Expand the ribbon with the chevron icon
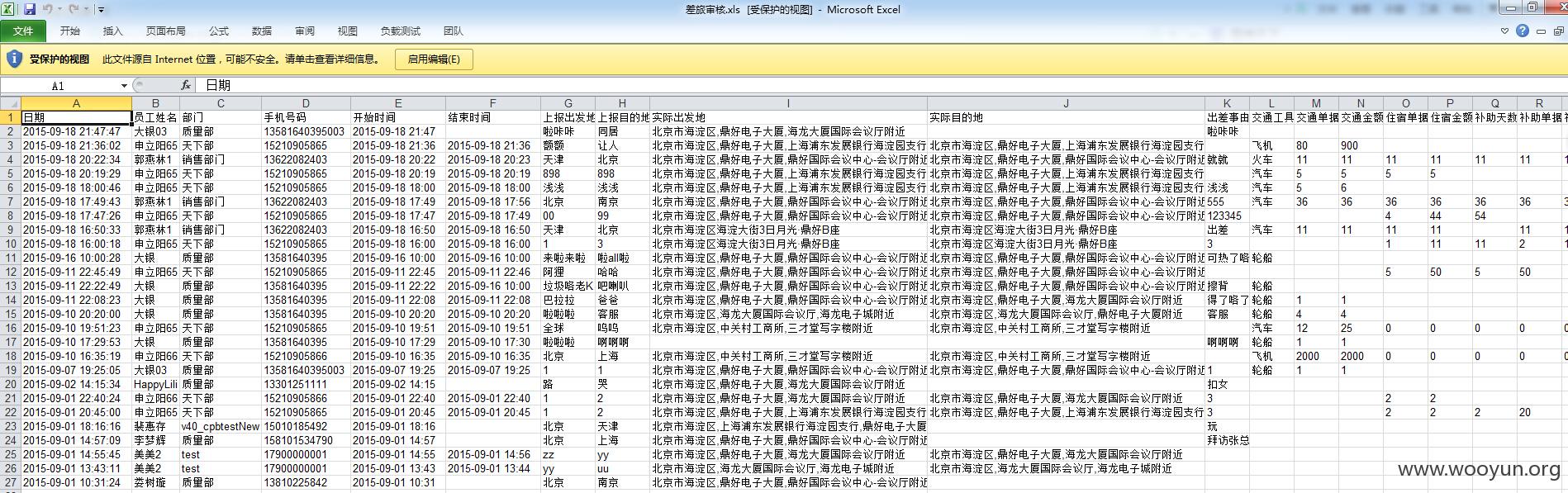This screenshot has height=493, width=1568. 1504,31
